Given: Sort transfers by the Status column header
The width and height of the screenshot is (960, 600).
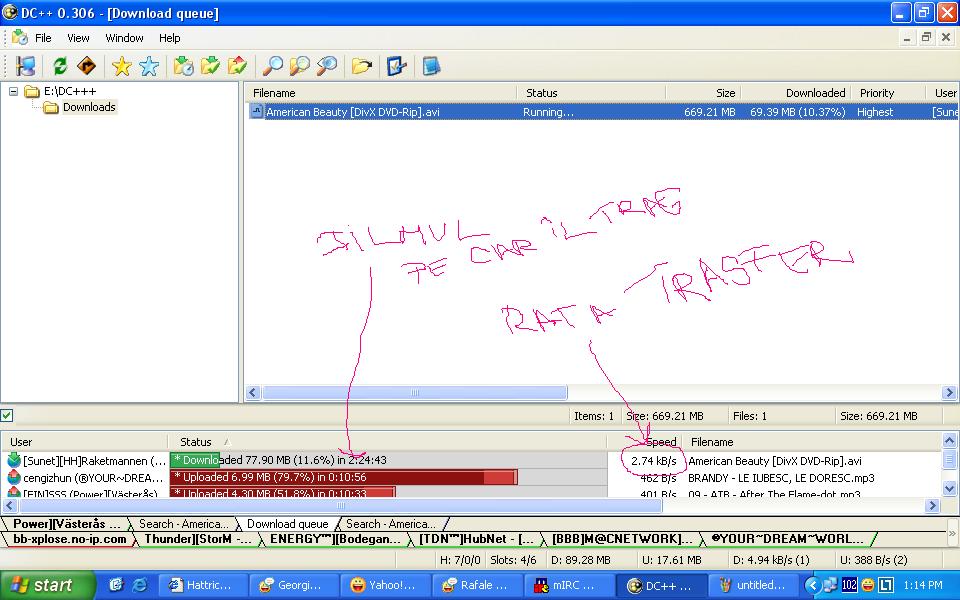Looking at the screenshot, I should (196, 442).
